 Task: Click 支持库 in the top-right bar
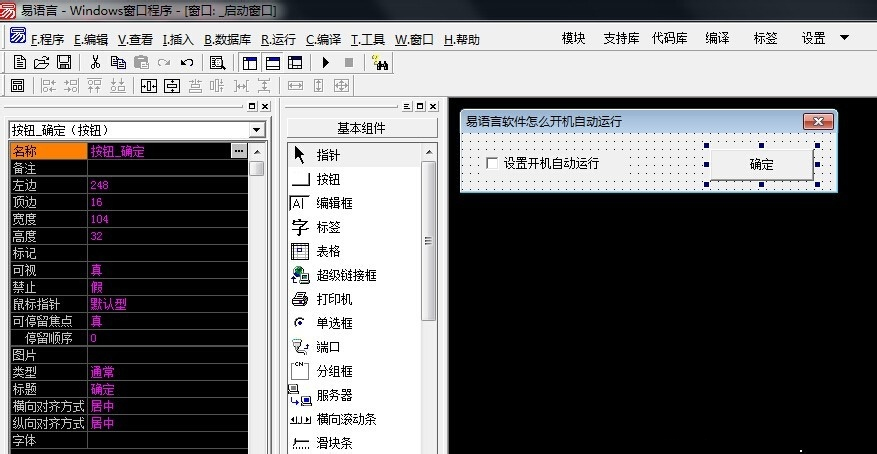(x=621, y=38)
